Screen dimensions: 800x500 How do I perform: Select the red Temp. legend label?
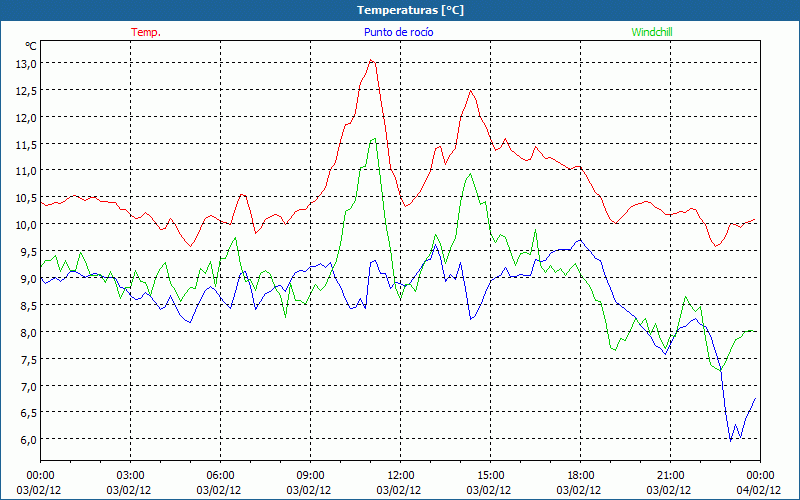point(146,32)
